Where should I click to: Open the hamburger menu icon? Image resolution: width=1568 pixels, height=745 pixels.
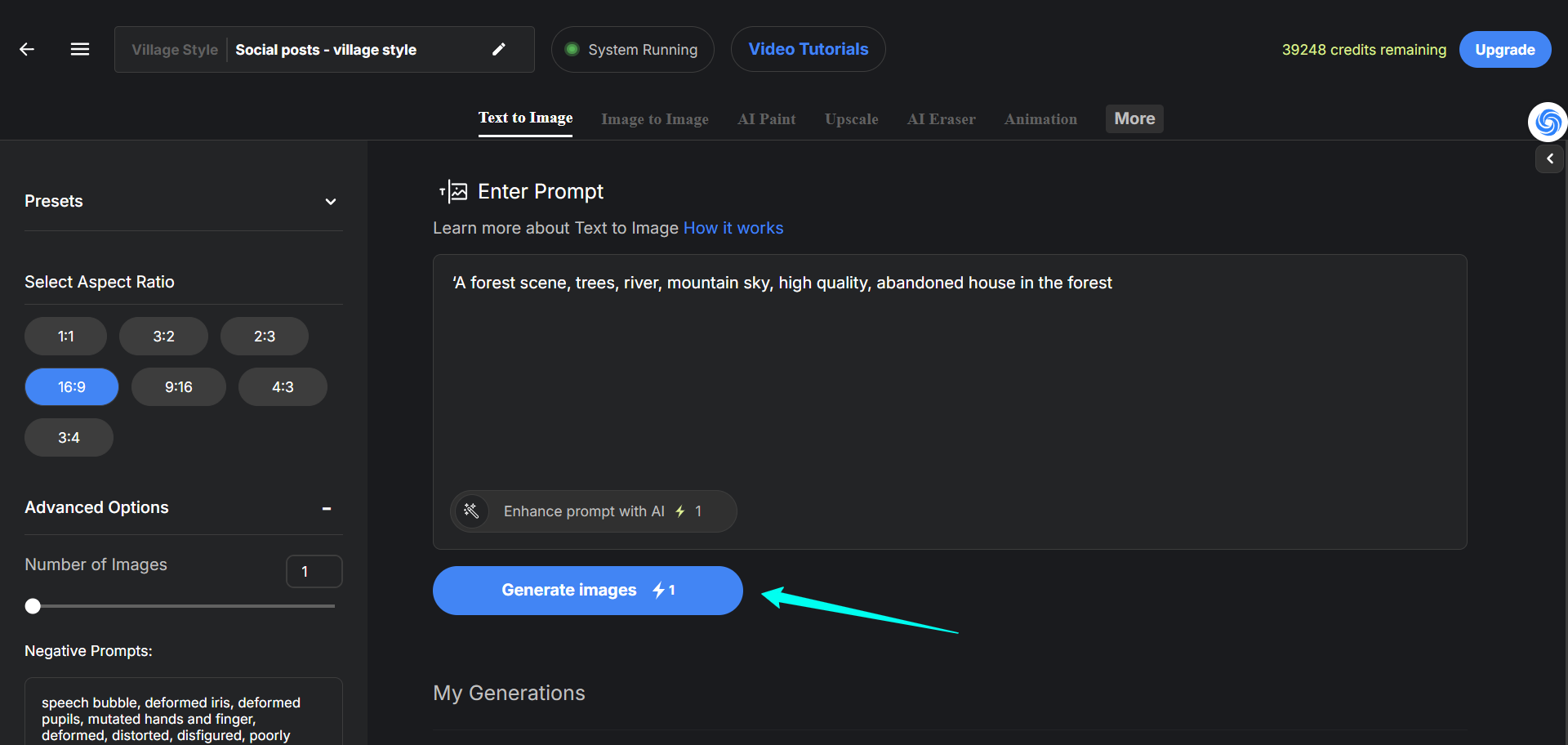(80, 50)
